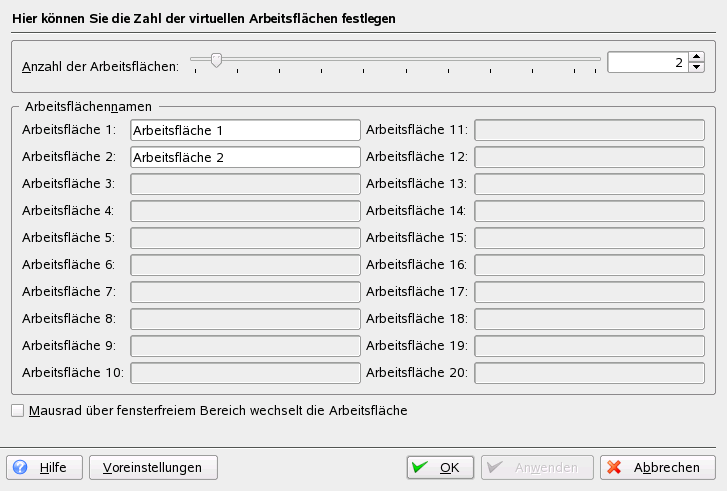Focus the Arbeitsfläche 2 name field

click(x=245, y=157)
